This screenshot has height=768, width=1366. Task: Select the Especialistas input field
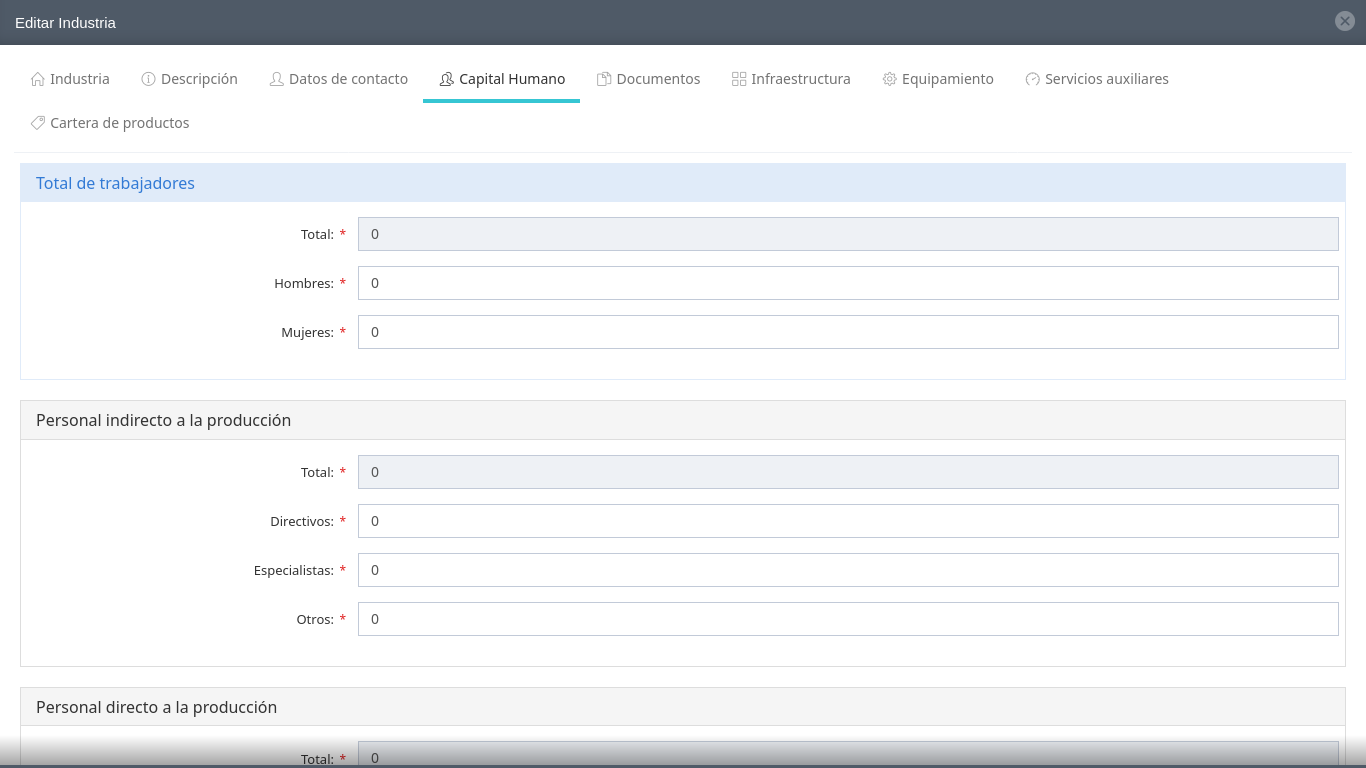pos(847,570)
